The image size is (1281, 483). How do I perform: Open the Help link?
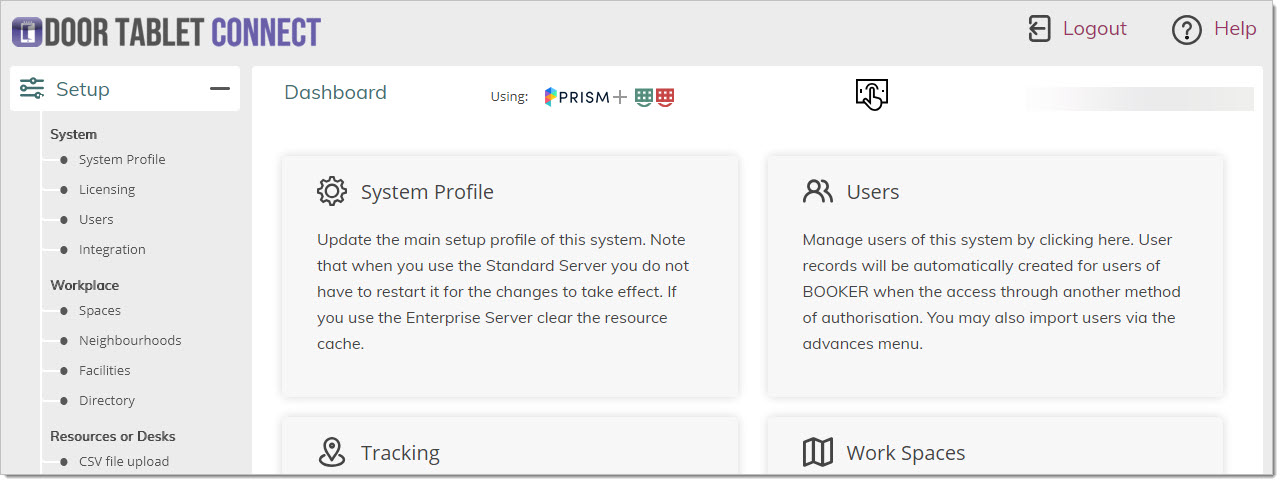click(1235, 29)
